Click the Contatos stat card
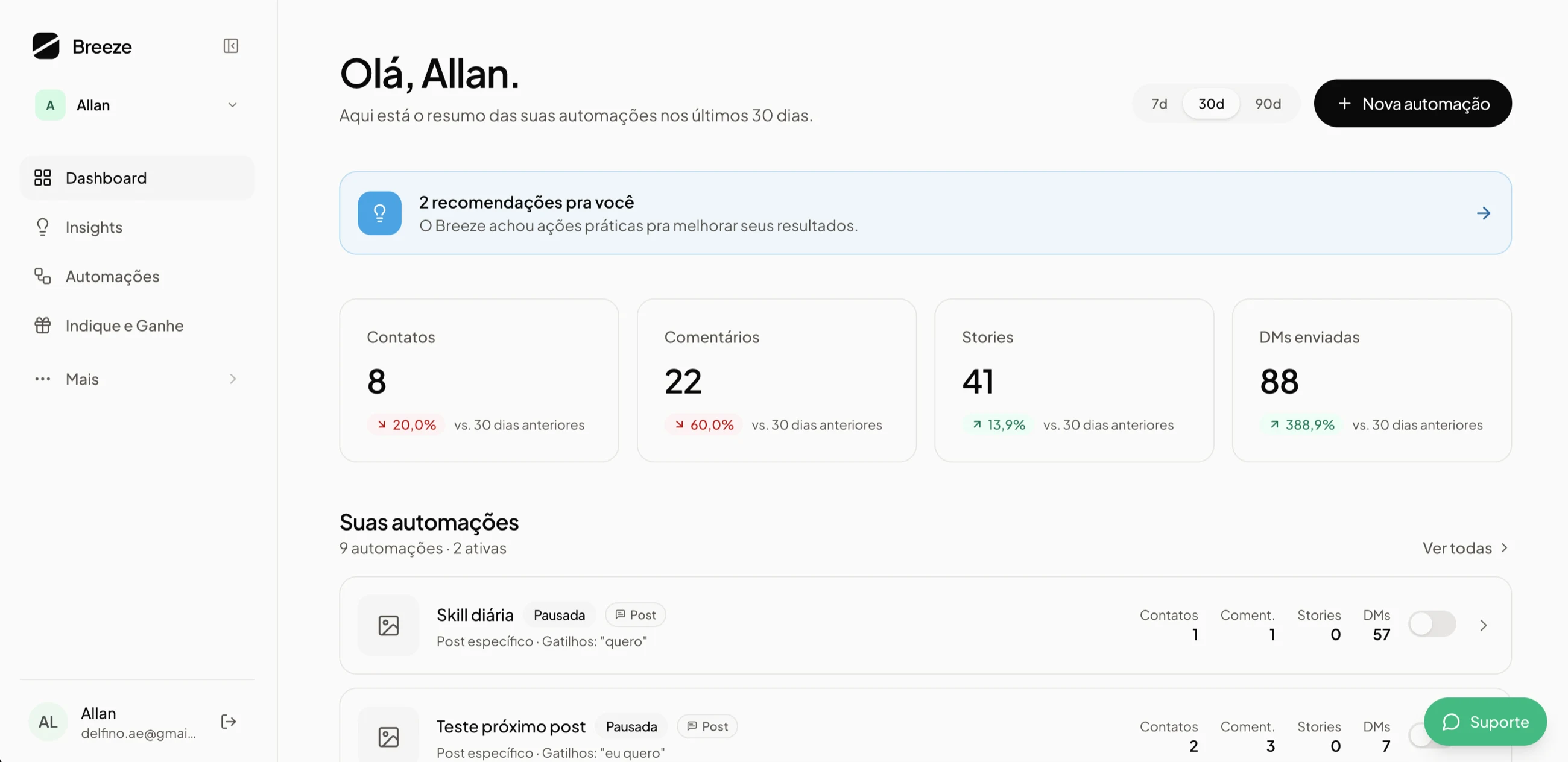The height and width of the screenshot is (762, 1568). coord(479,380)
